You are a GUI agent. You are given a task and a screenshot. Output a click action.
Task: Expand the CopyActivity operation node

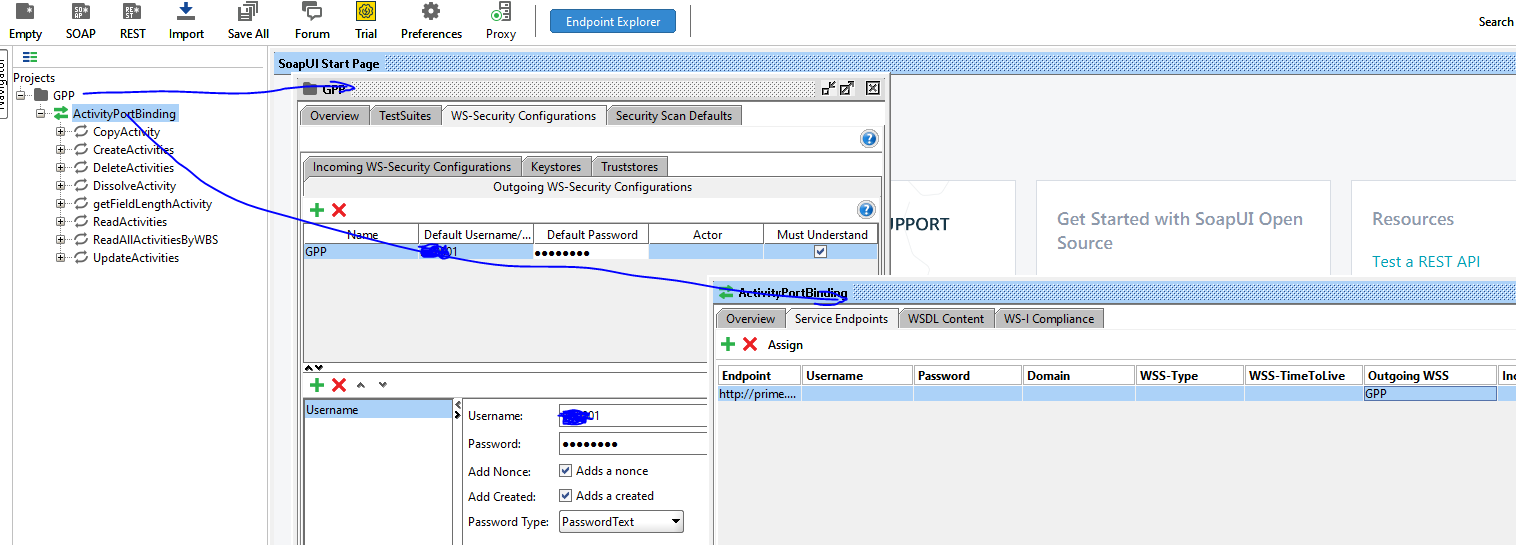[x=61, y=131]
